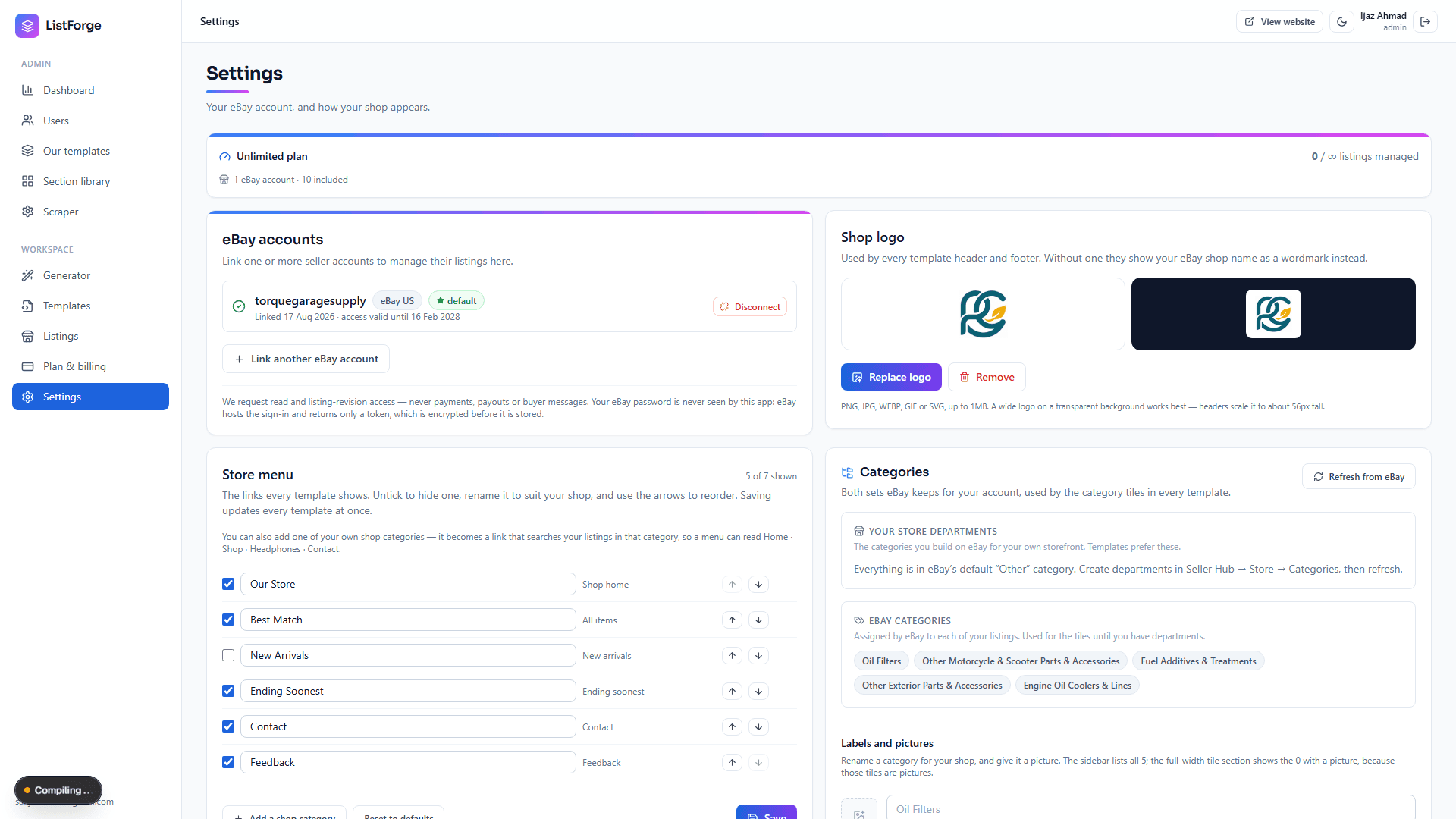The height and width of the screenshot is (819, 1456).
Task: Move Best Match down with arrow
Action: (x=758, y=620)
